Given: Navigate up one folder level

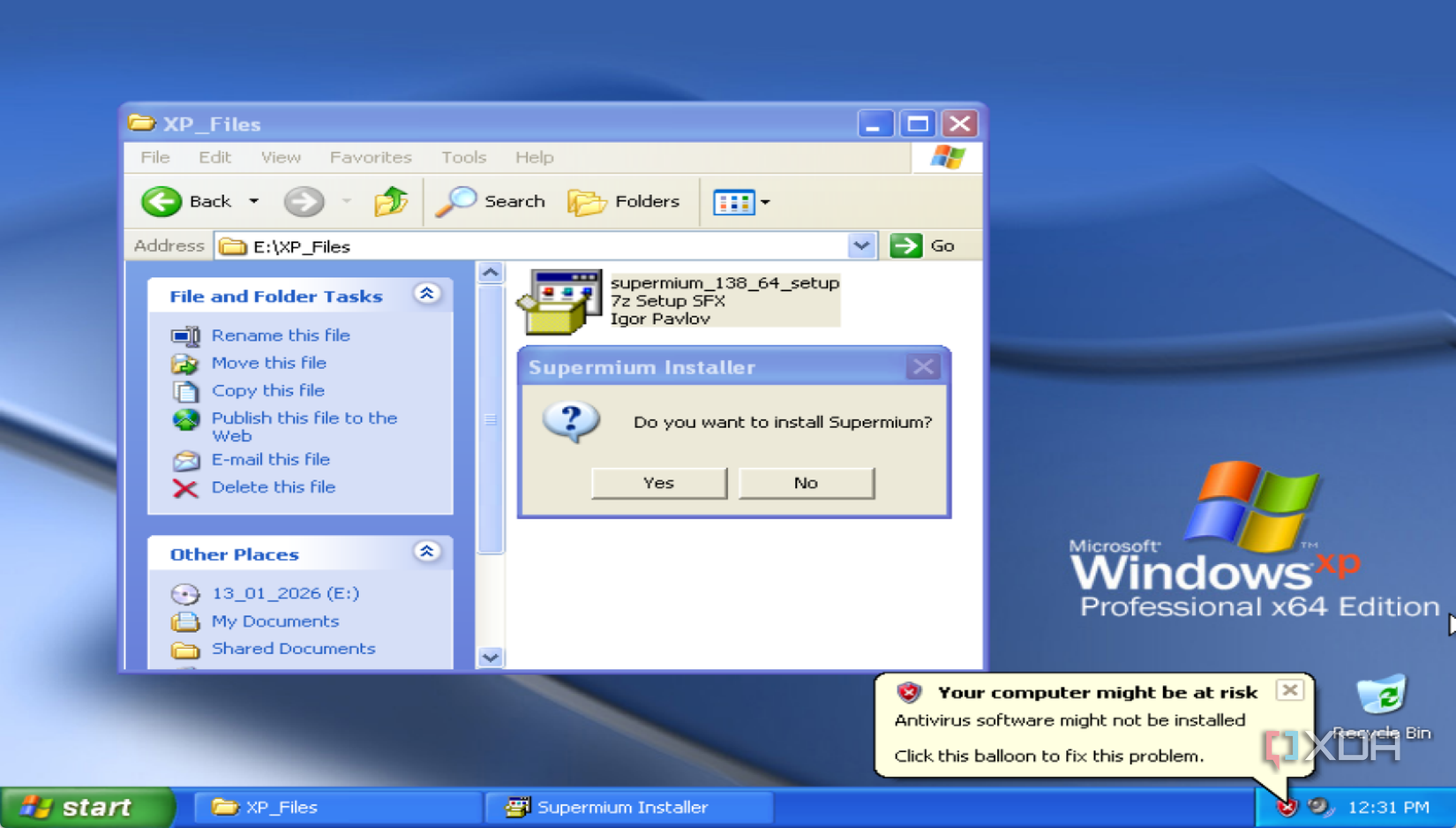Looking at the screenshot, I should tap(391, 201).
